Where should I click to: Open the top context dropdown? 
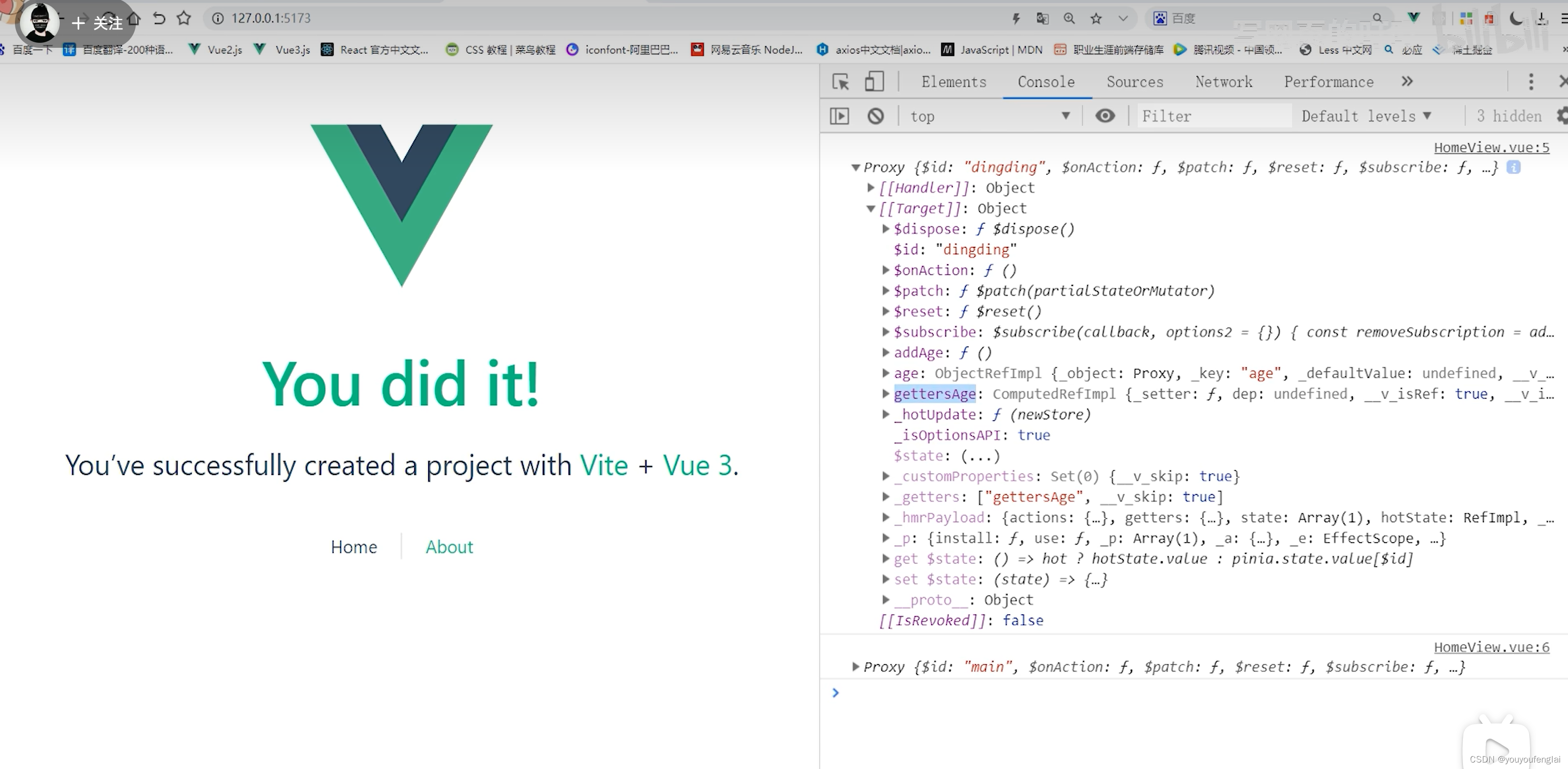coord(990,115)
